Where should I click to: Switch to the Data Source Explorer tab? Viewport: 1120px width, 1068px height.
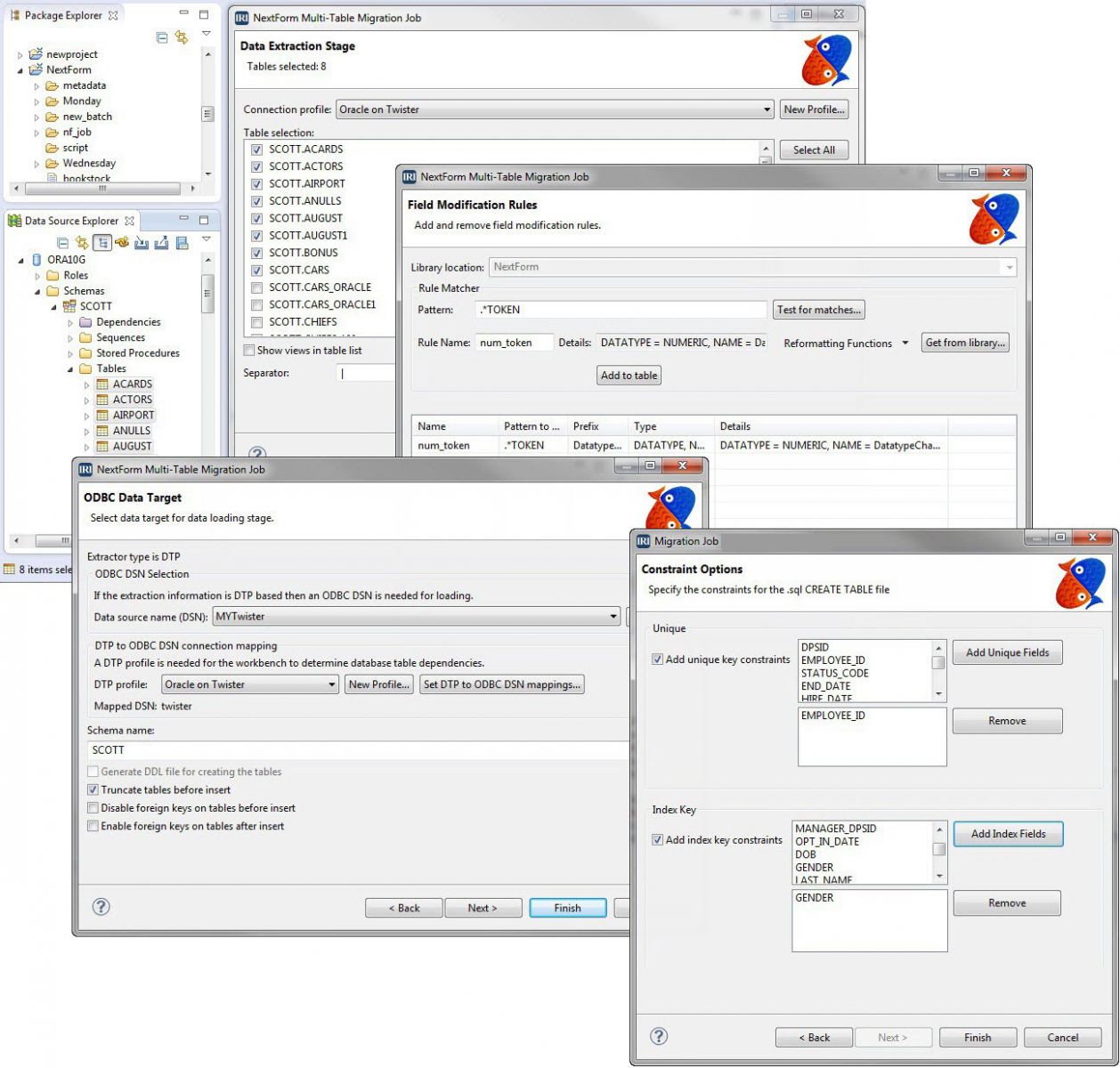[x=71, y=221]
